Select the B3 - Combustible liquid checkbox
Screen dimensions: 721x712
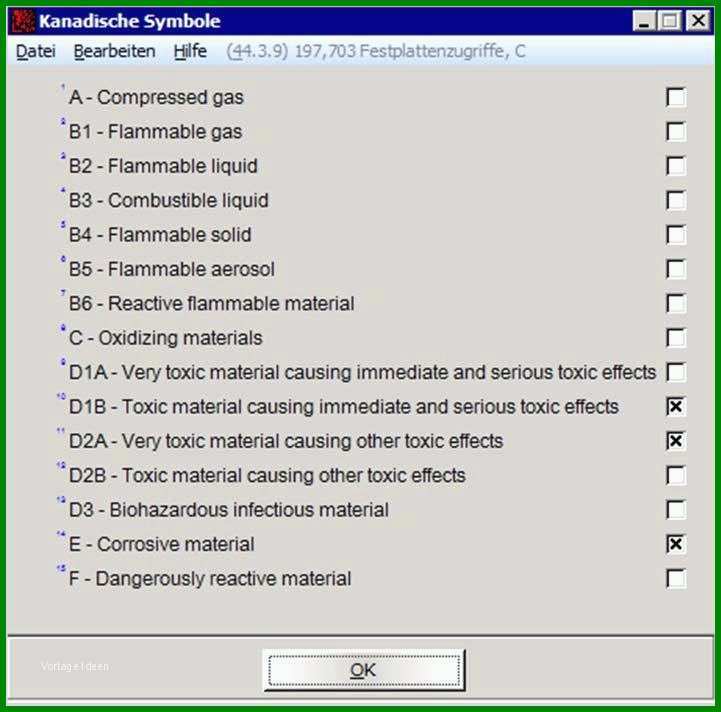676,201
